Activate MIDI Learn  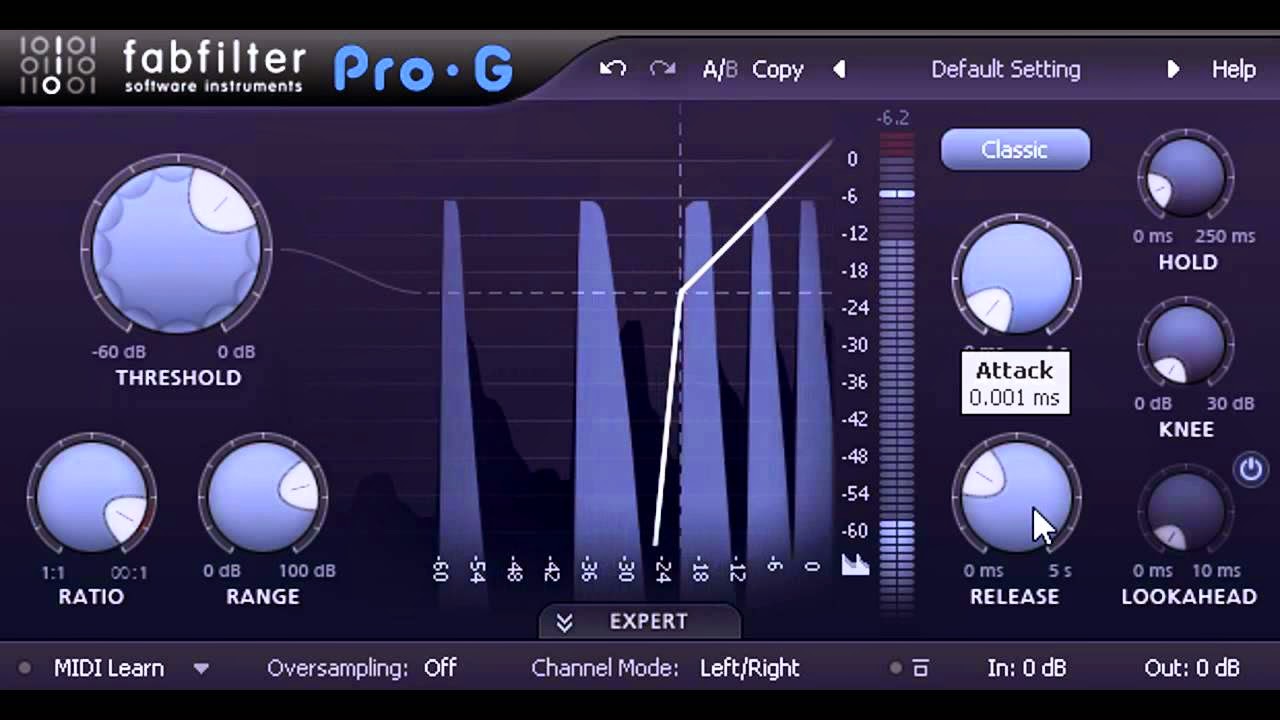click(x=109, y=668)
